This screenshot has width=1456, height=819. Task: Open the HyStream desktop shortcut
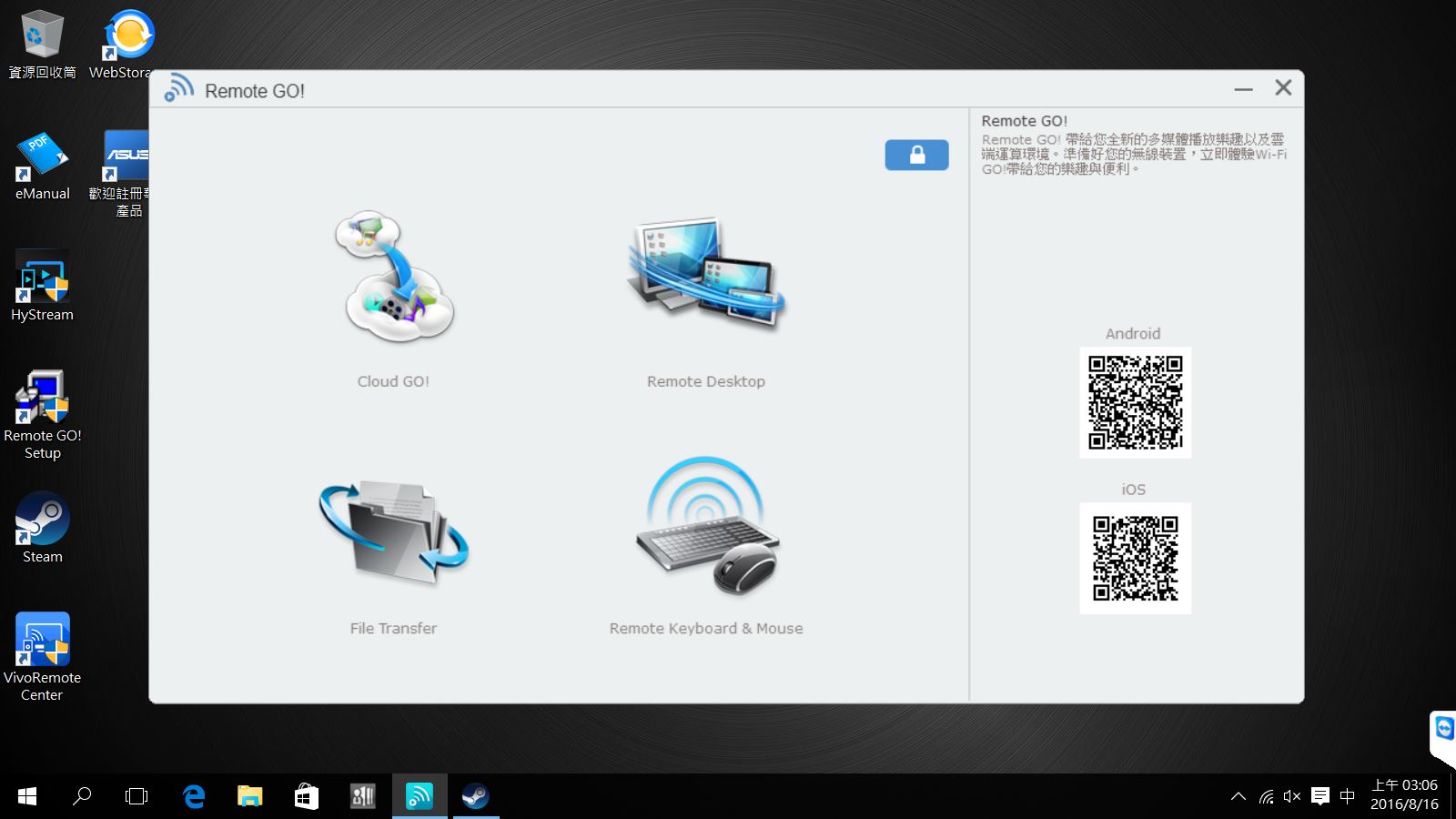click(42, 287)
